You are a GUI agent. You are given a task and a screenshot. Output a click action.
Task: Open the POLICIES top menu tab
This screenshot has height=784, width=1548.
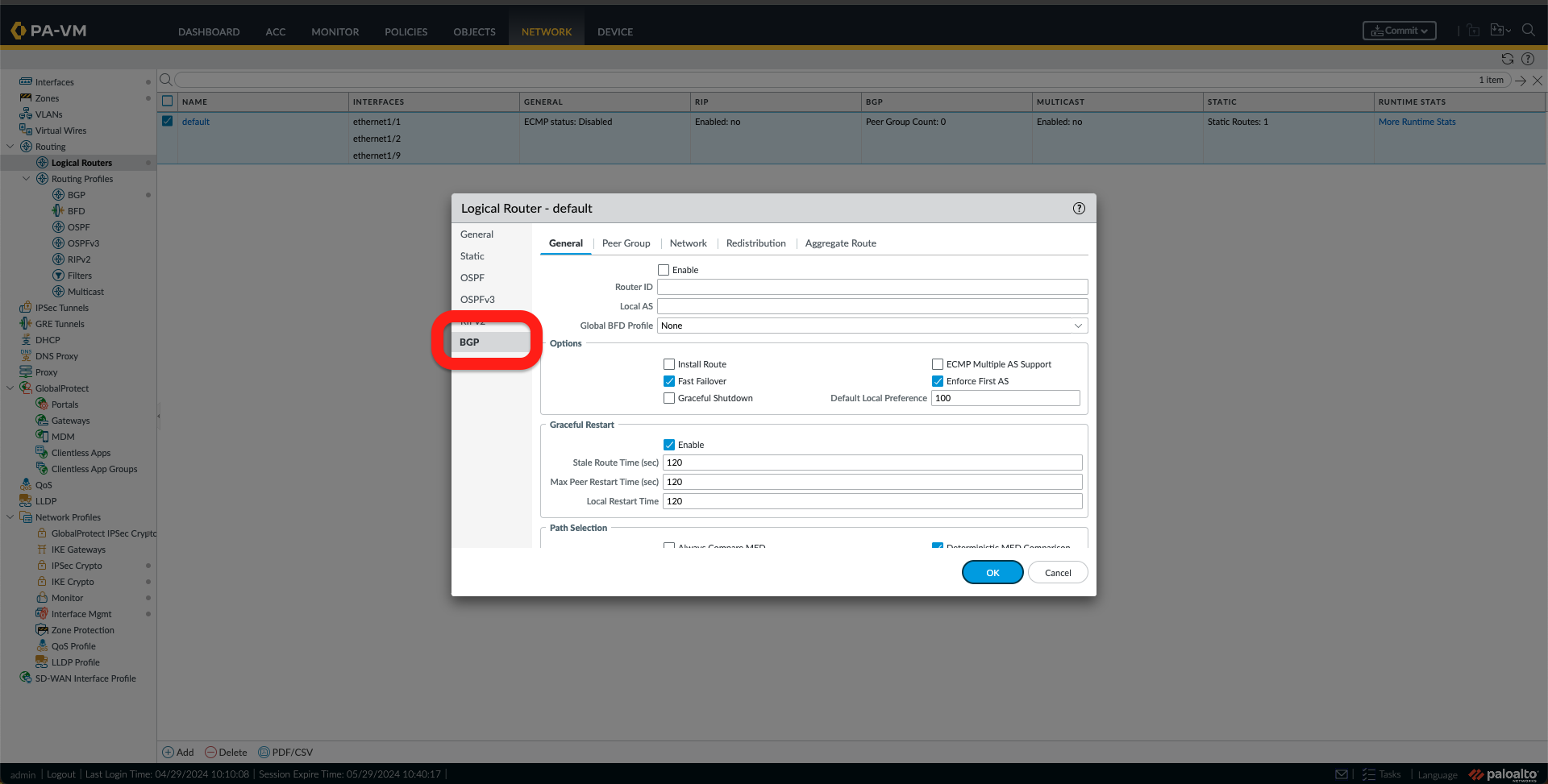pyautogui.click(x=406, y=32)
